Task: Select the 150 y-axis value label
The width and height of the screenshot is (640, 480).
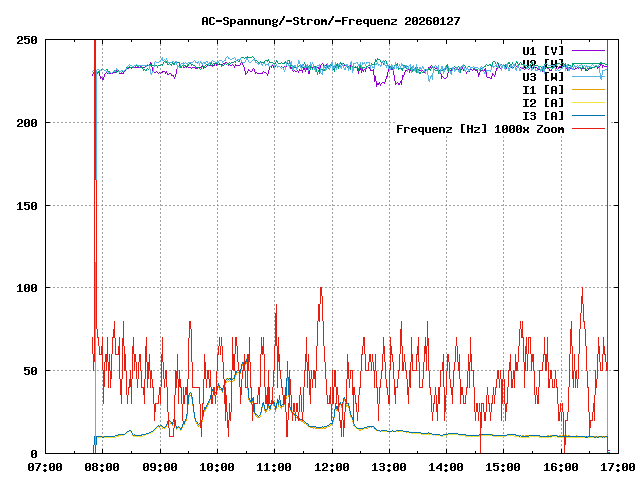Action: 27,205
